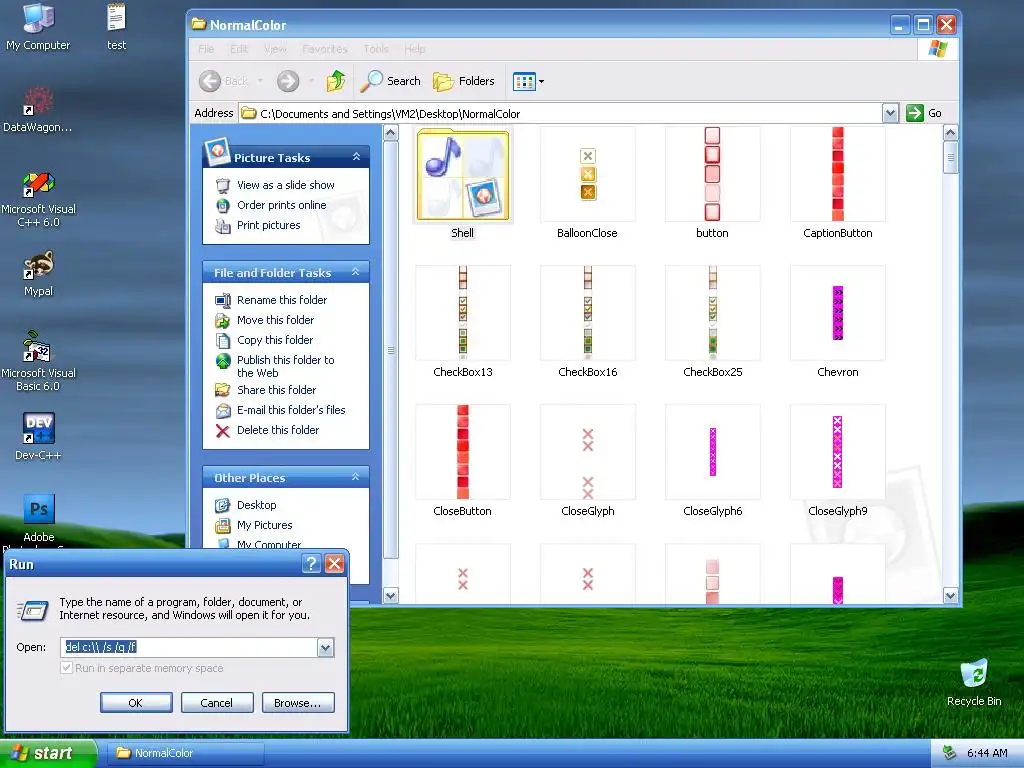Open the Help menu
Screen dimensions: 1024x768
pyautogui.click(x=415, y=49)
